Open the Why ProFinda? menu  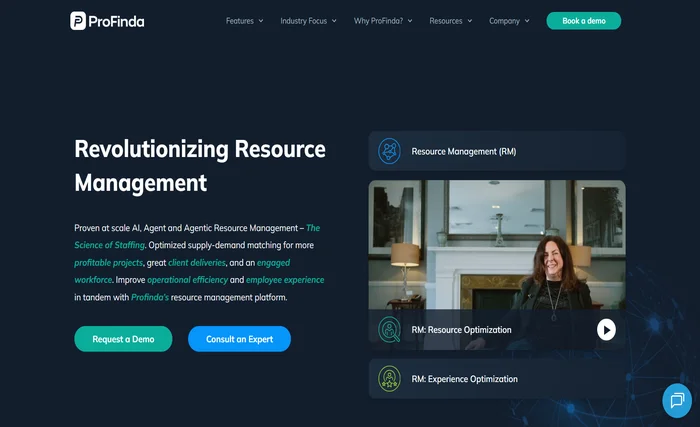pos(378,21)
